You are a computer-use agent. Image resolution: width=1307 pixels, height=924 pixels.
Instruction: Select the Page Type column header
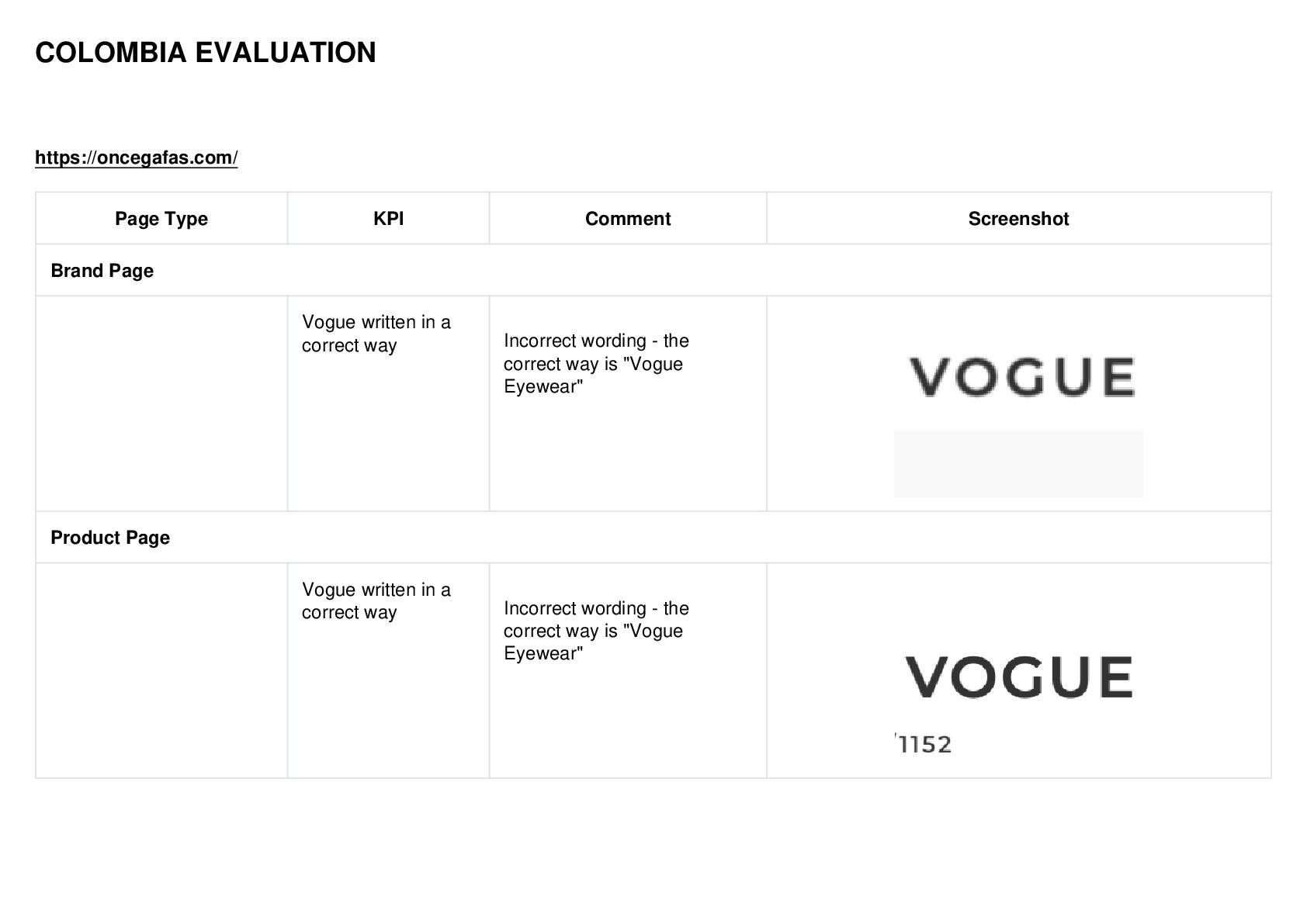161,219
